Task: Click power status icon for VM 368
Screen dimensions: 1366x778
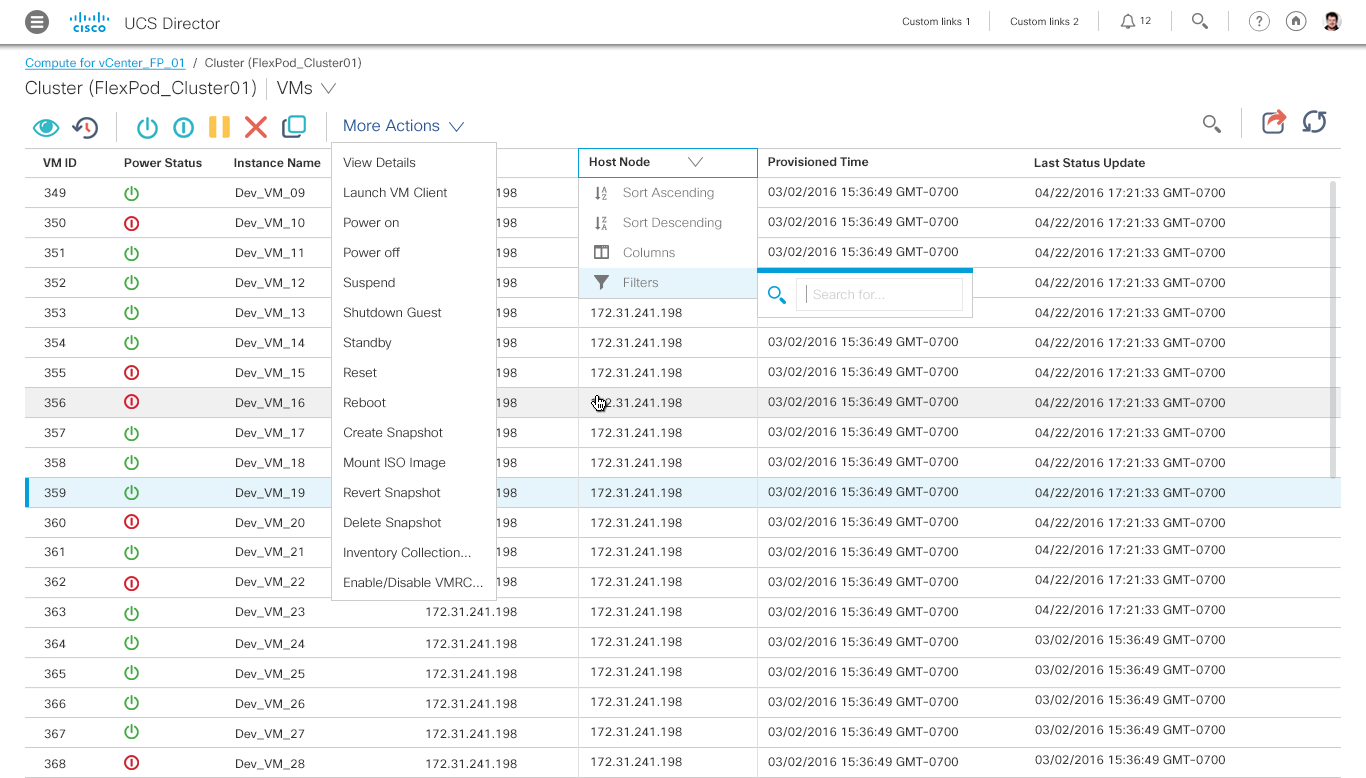Action: pos(131,763)
